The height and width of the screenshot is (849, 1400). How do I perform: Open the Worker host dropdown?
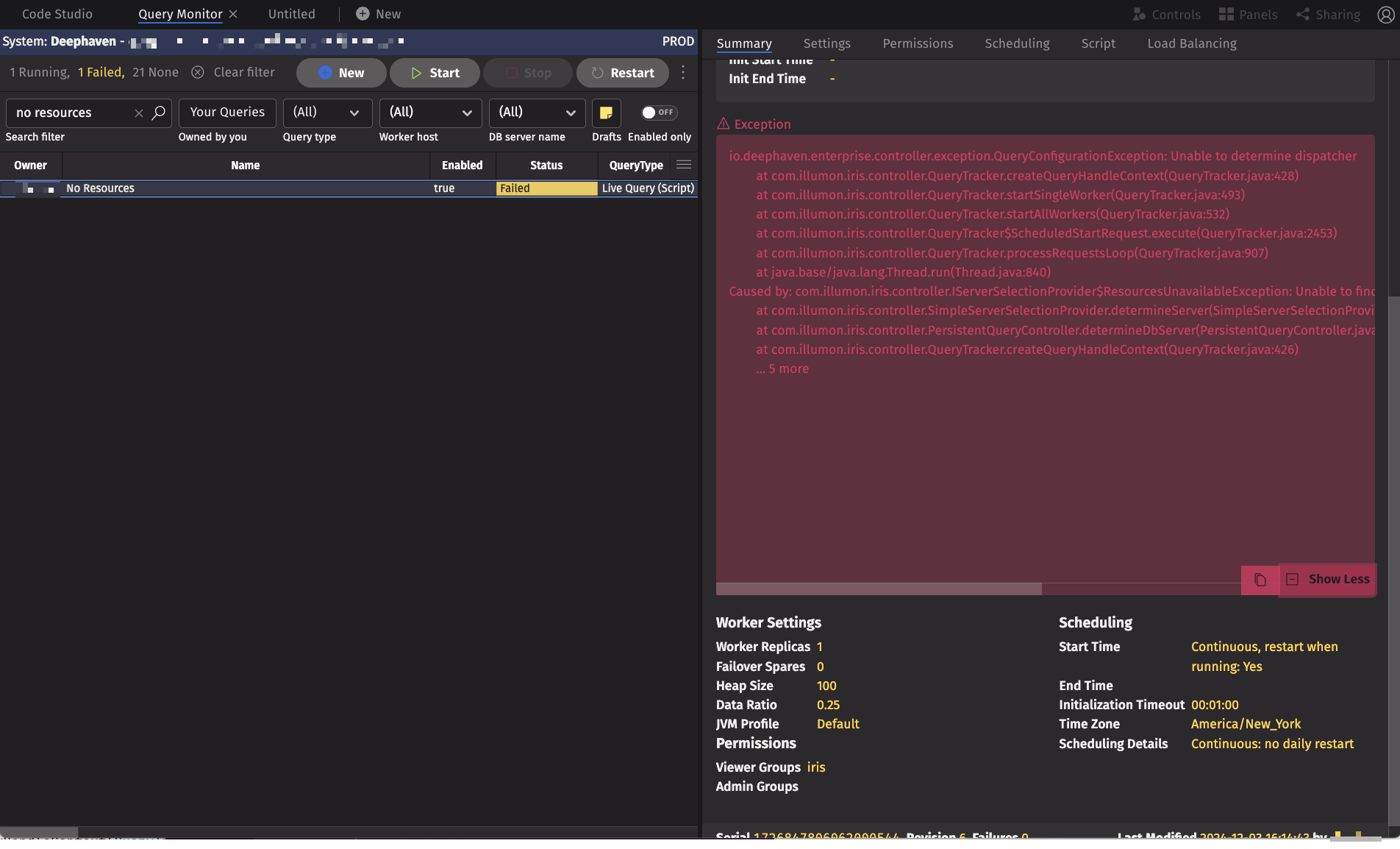tap(430, 113)
